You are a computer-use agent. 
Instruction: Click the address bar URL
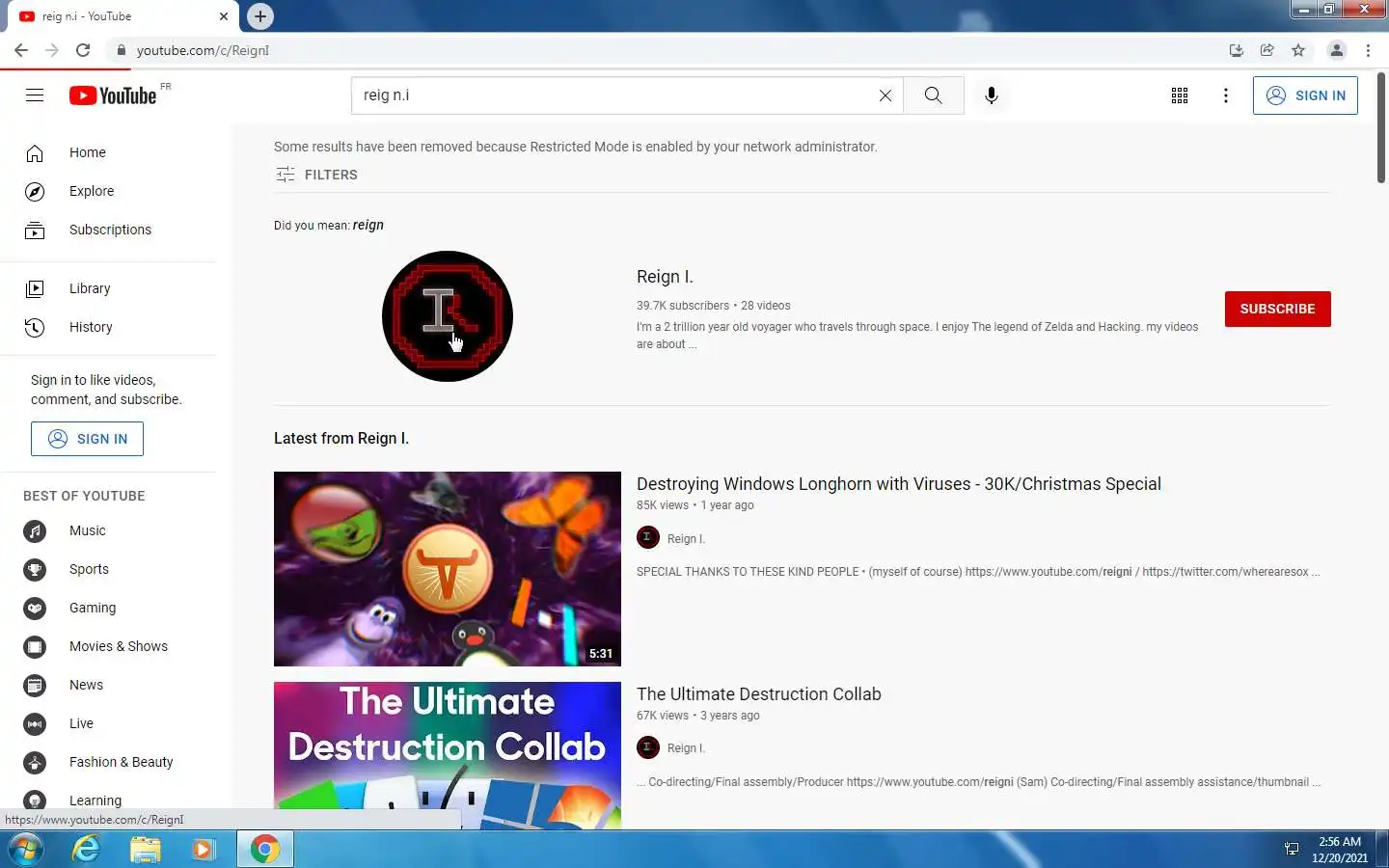coord(203,50)
